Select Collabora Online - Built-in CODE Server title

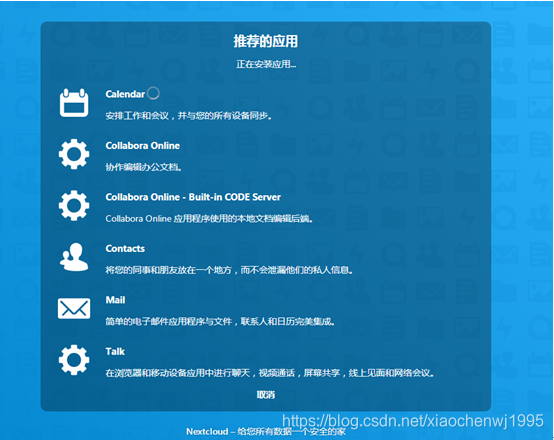193,197
